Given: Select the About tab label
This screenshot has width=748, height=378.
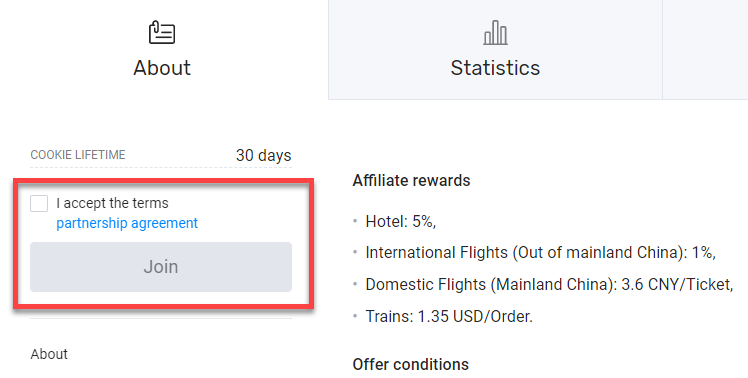Looking at the screenshot, I should point(162,68).
